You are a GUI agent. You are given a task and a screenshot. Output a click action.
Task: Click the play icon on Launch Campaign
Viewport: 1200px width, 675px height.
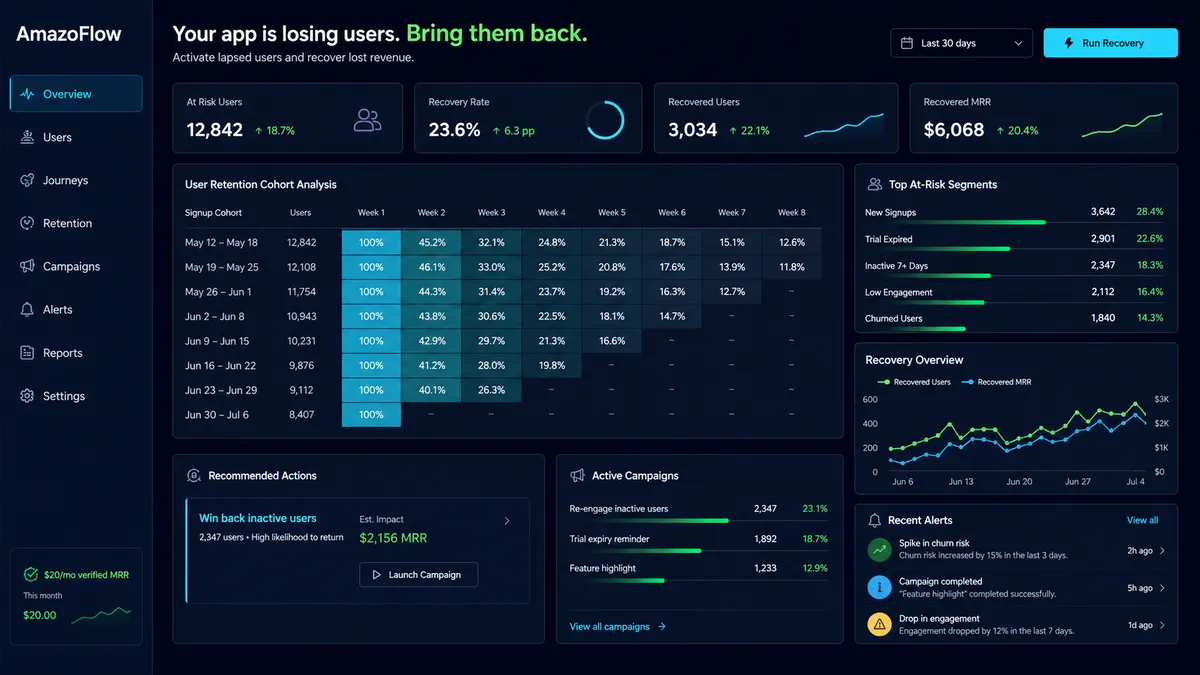tap(377, 575)
